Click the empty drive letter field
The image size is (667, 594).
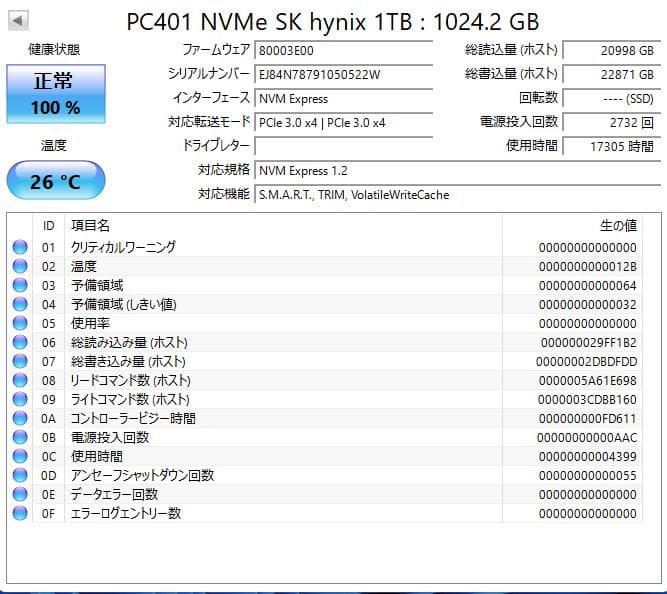344,146
